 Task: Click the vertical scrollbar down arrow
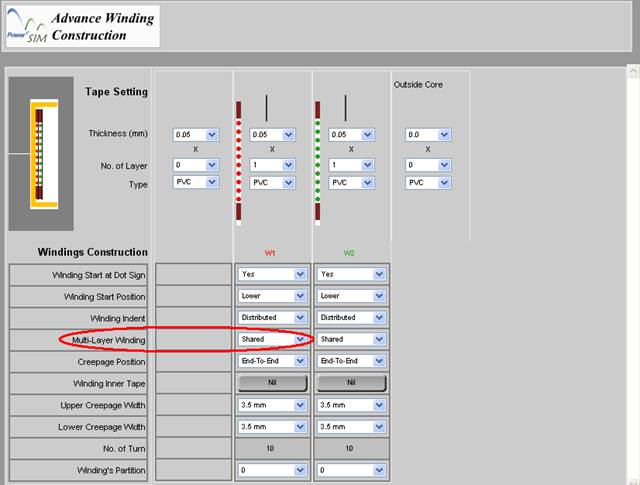pyautogui.click(x=632, y=478)
